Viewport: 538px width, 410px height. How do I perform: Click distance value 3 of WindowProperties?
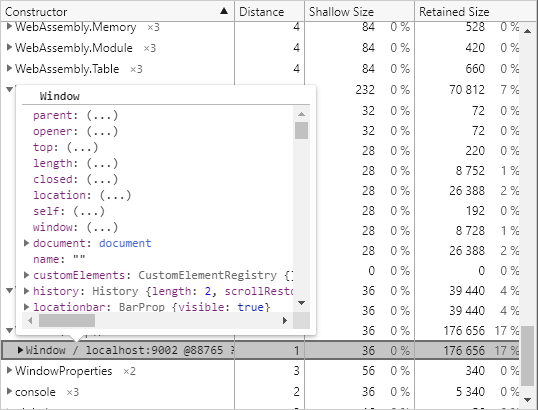(x=297, y=371)
